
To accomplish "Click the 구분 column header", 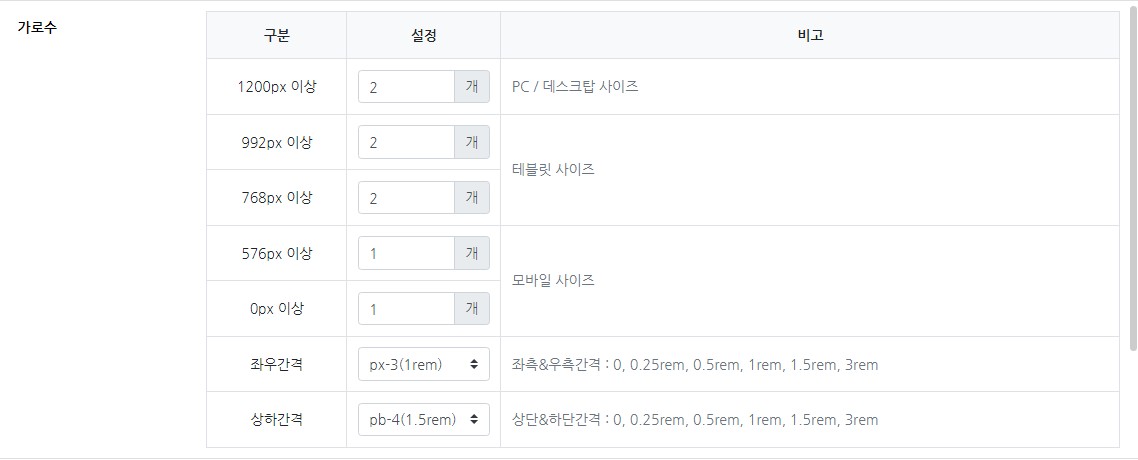I will click(277, 35).
